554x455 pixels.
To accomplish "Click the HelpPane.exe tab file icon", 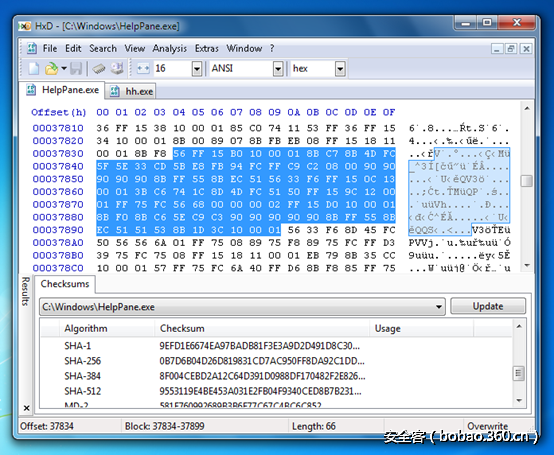I will pyautogui.click(x=31, y=90).
